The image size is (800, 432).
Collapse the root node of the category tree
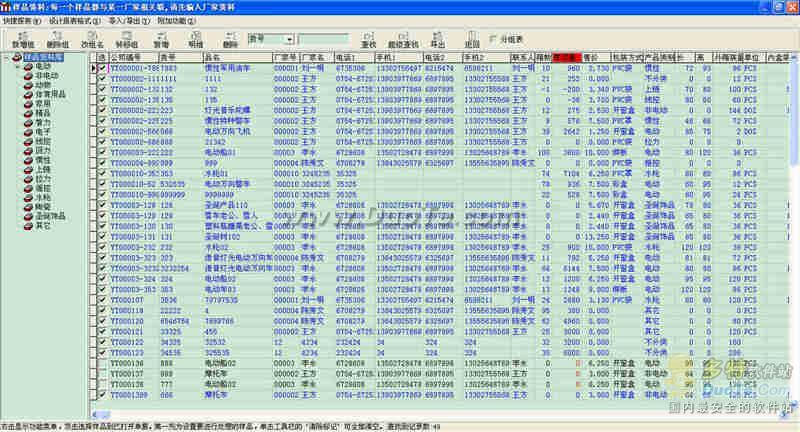(8, 58)
